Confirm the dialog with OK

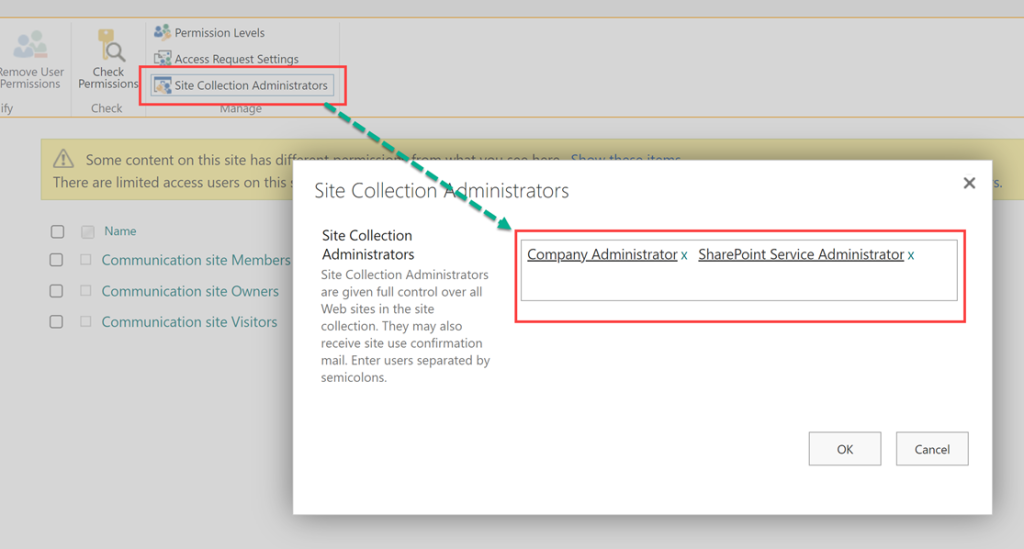844,448
